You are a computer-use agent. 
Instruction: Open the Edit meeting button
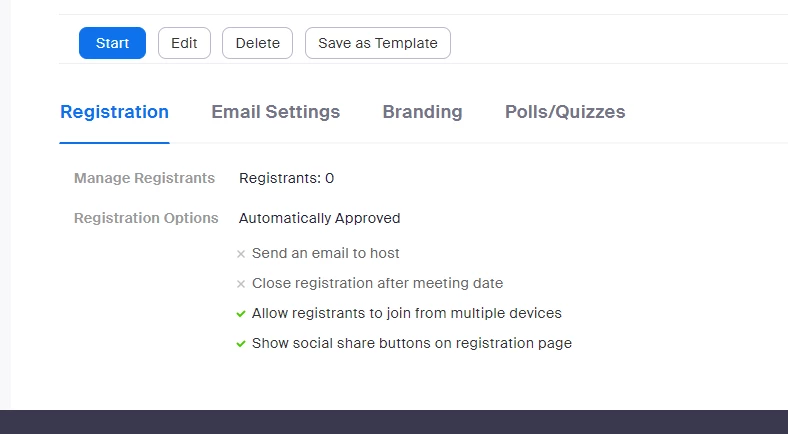point(184,43)
